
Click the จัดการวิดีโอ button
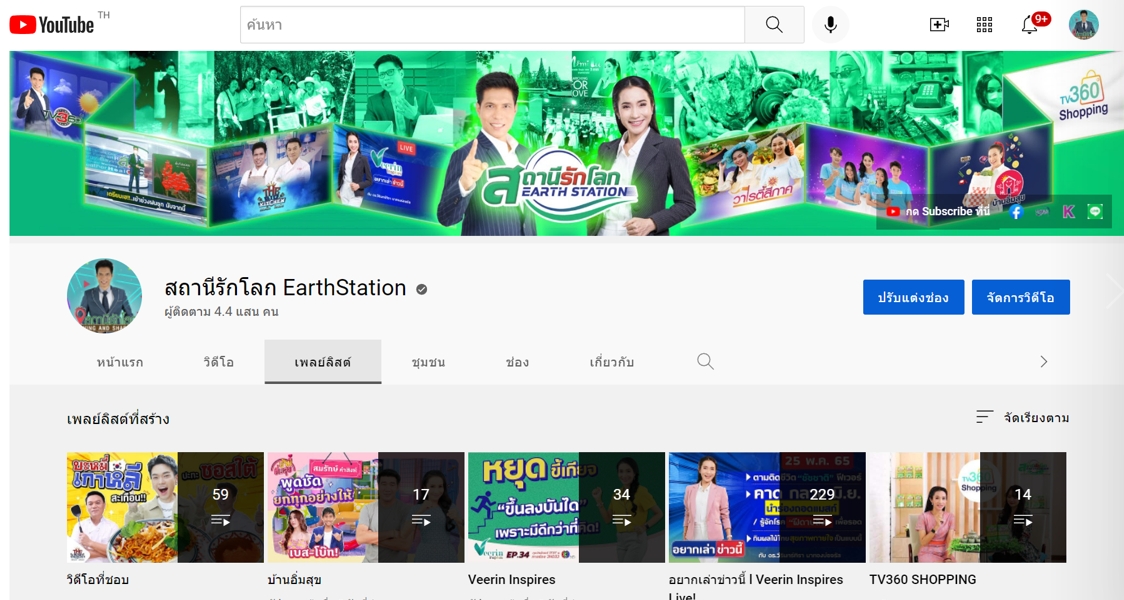coord(1021,297)
